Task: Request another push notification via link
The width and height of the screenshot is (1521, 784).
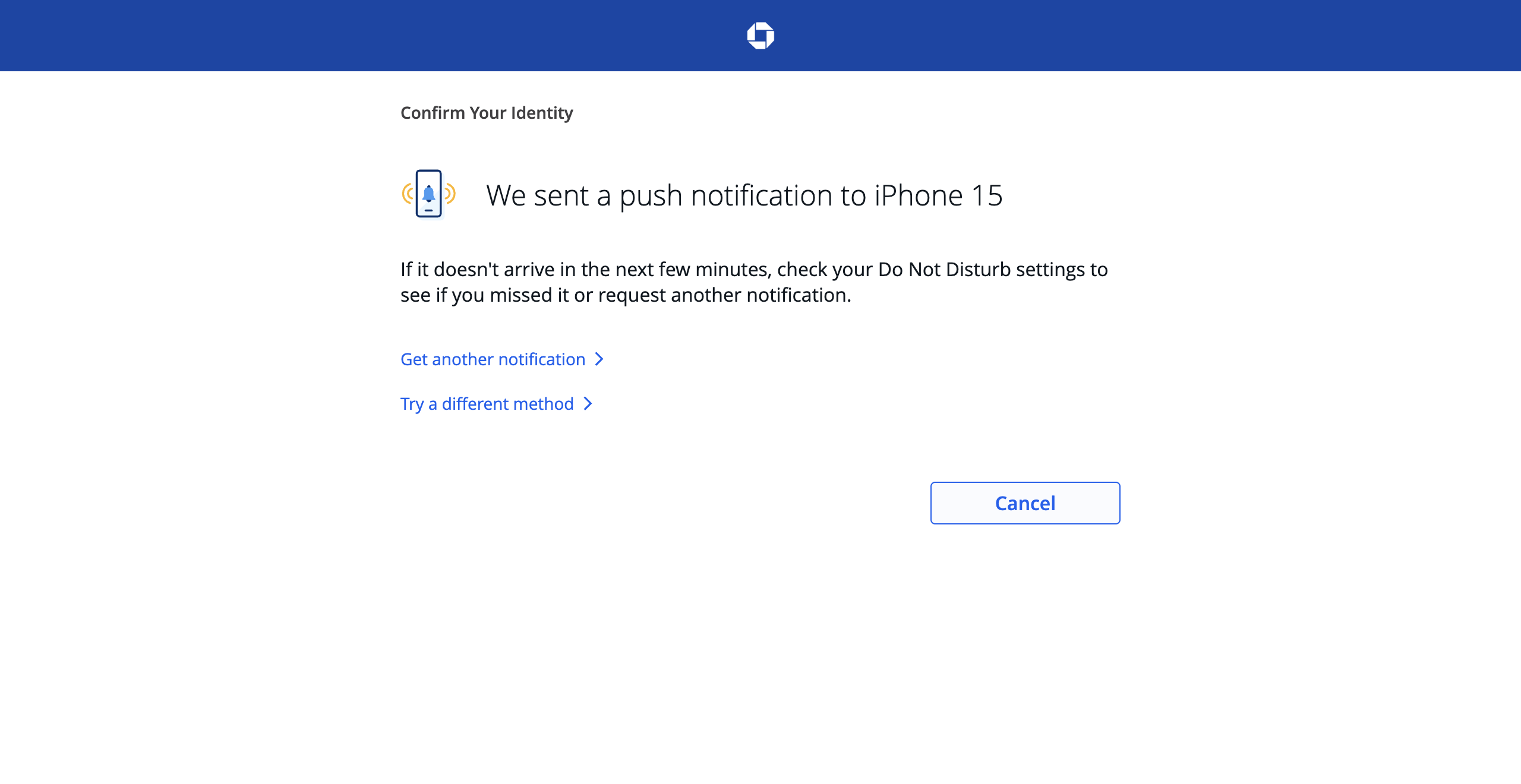Action: 502,359
